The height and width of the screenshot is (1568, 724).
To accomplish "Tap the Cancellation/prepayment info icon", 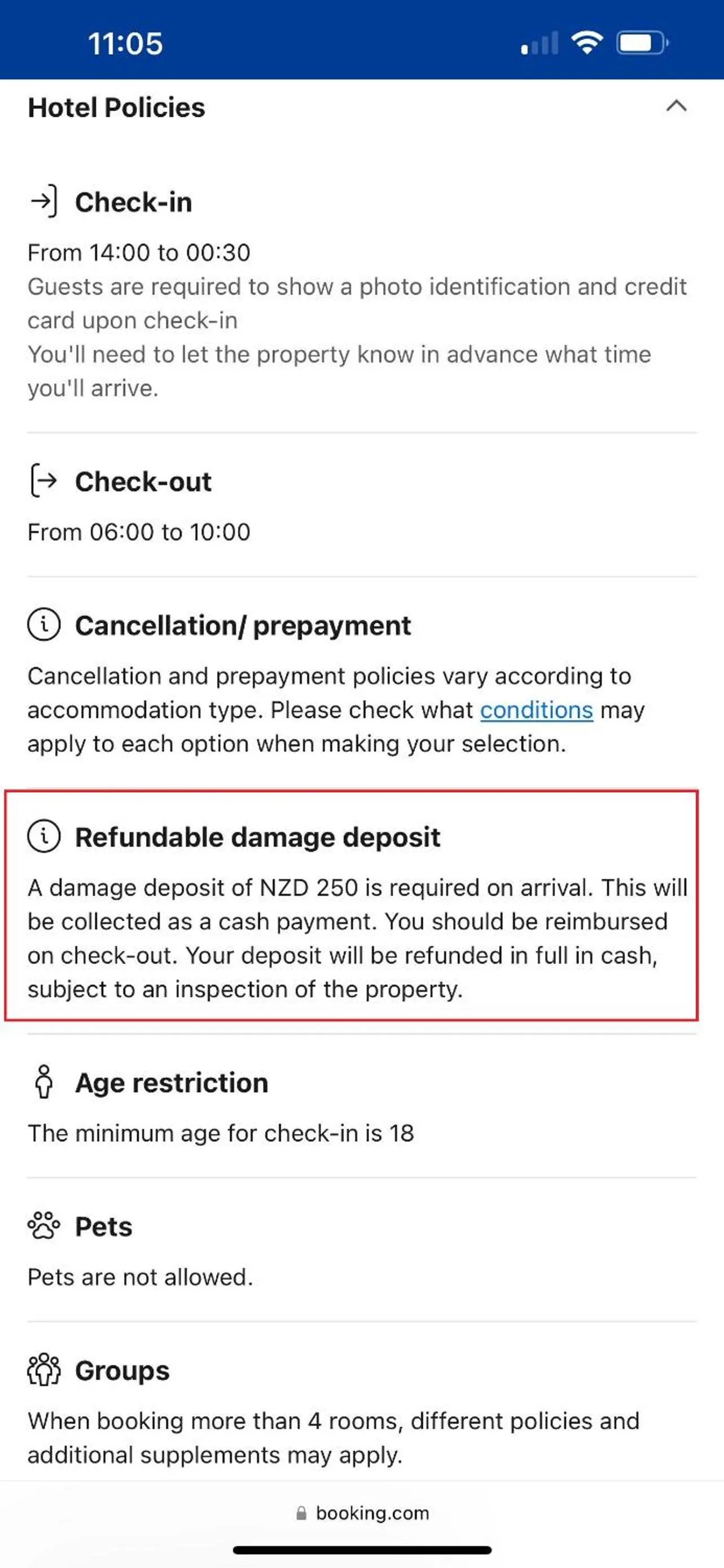I will [x=44, y=624].
